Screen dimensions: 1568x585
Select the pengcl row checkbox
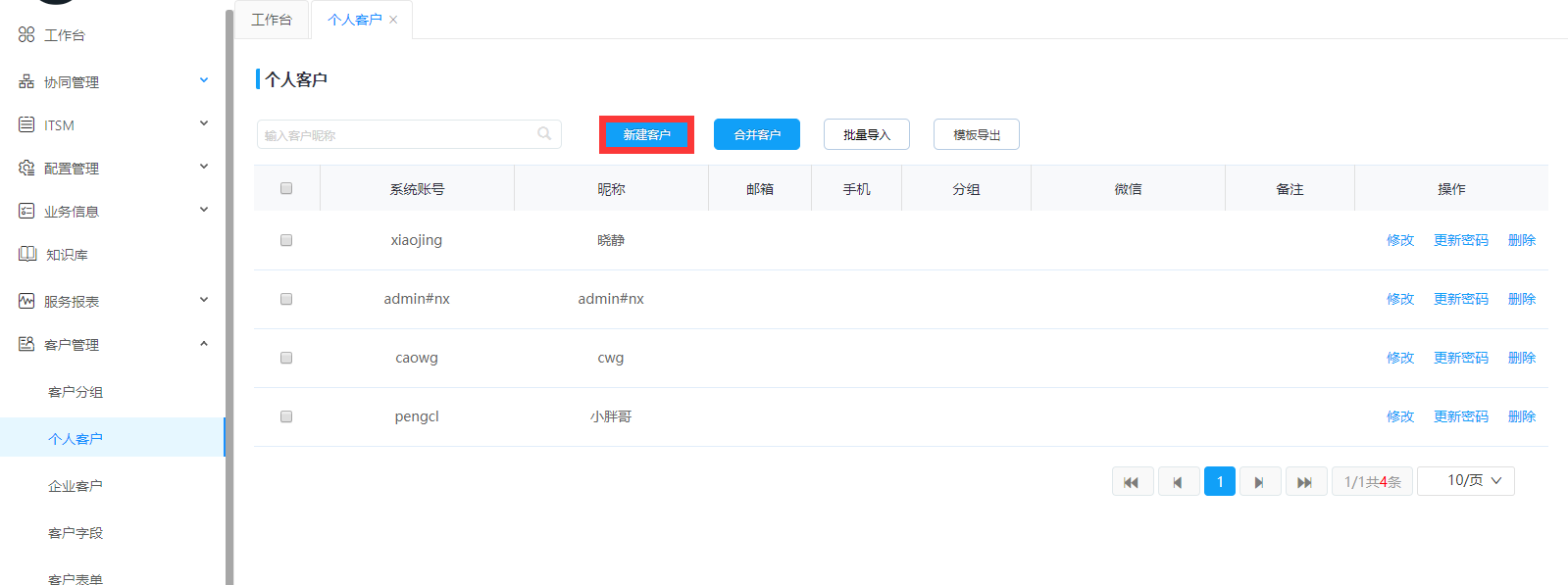[x=286, y=416]
